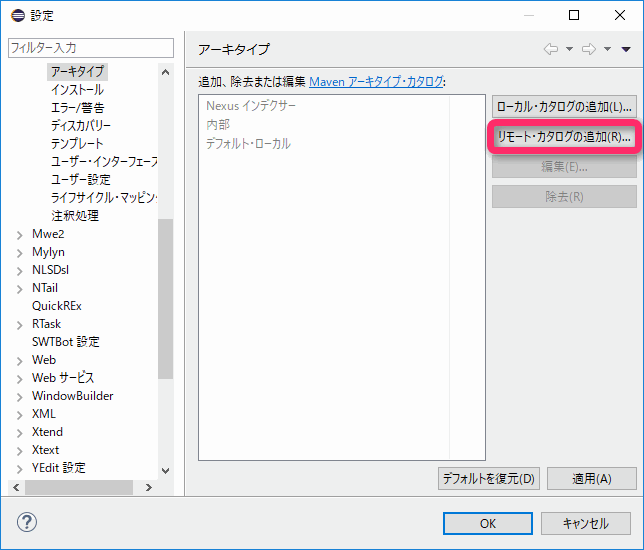Select 注釈処理 in the tree
Screen dimensions: 644x550
click(75, 215)
